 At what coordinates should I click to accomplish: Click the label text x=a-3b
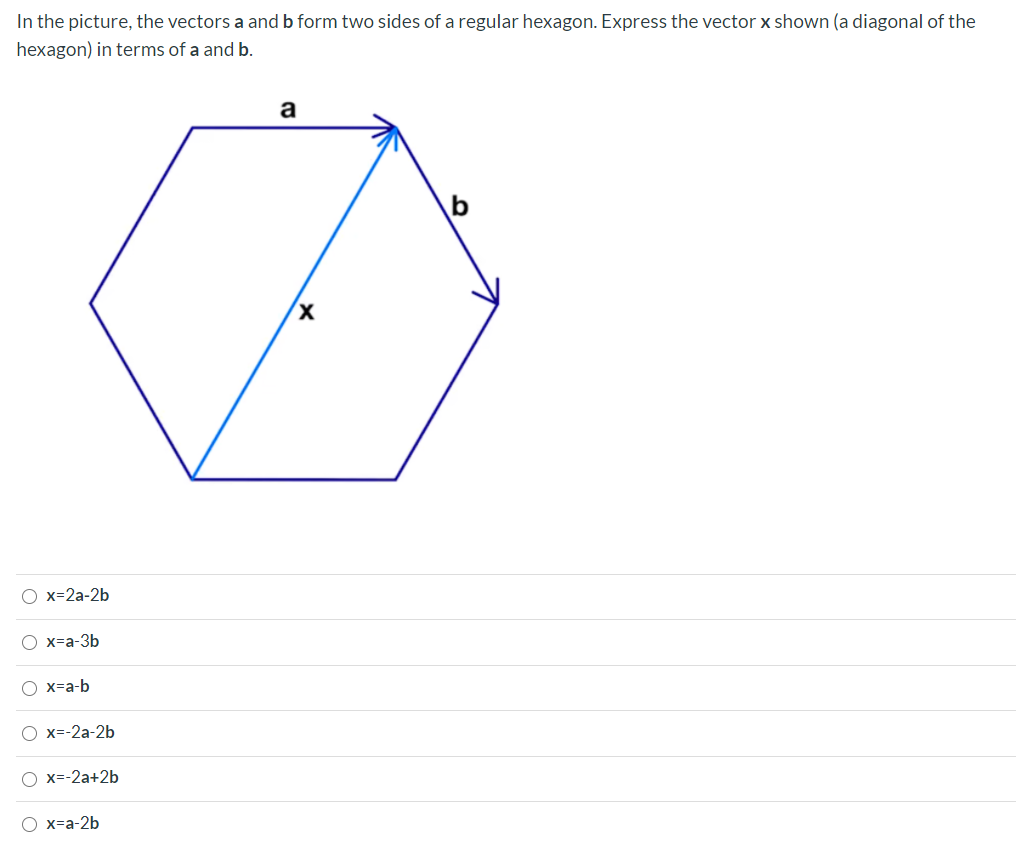pyautogui.click(x=73, y=642)
